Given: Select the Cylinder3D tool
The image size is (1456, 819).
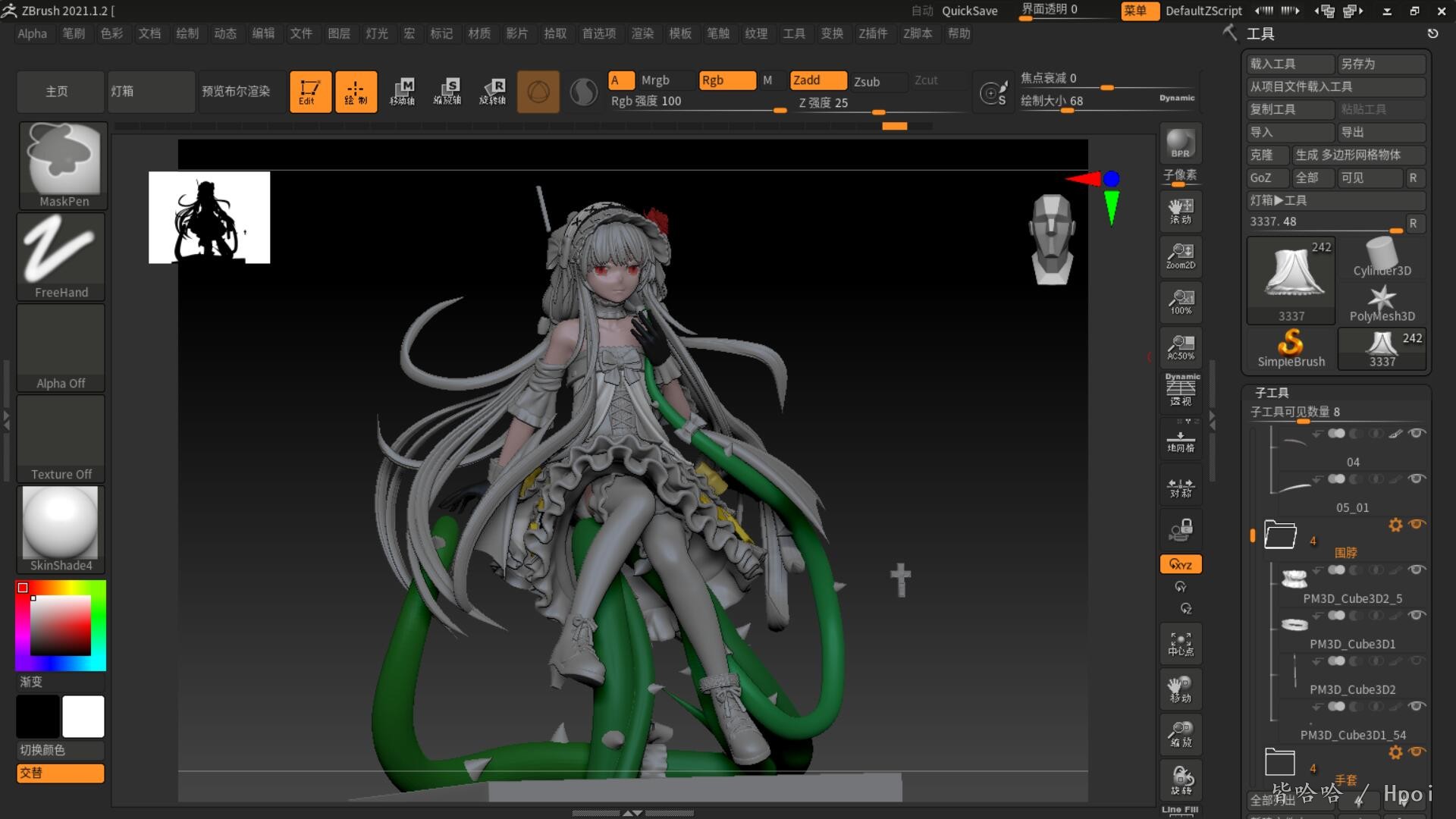Looking at the screenshot, I should pyautogui.click(x=1382, y=257).
